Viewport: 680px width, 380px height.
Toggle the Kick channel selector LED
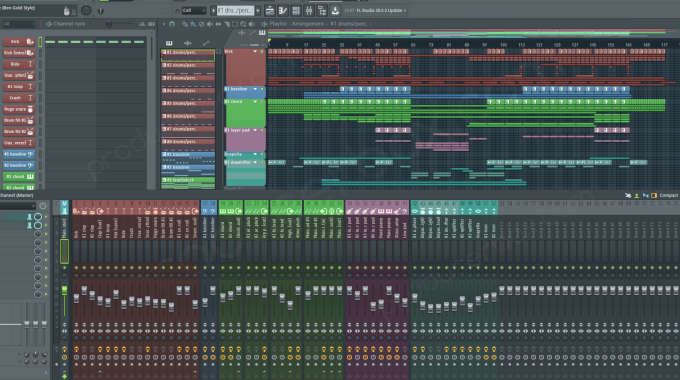40,42
